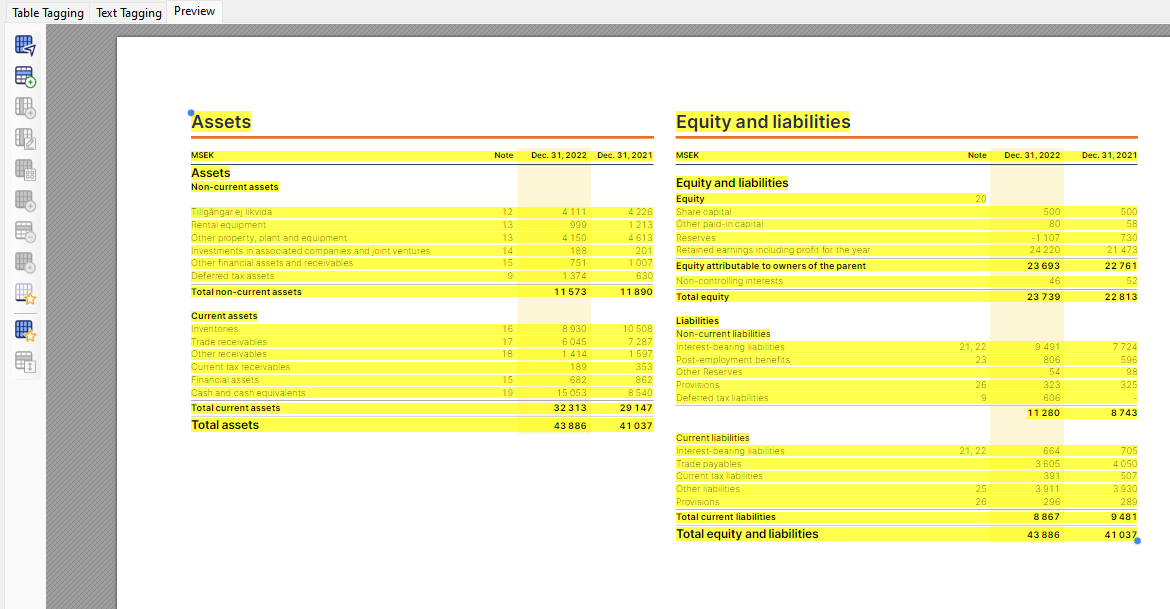Select the 'Other paid-in capital' label
The height and width of the screenshot is (609, 1170).
pos(719,224)
